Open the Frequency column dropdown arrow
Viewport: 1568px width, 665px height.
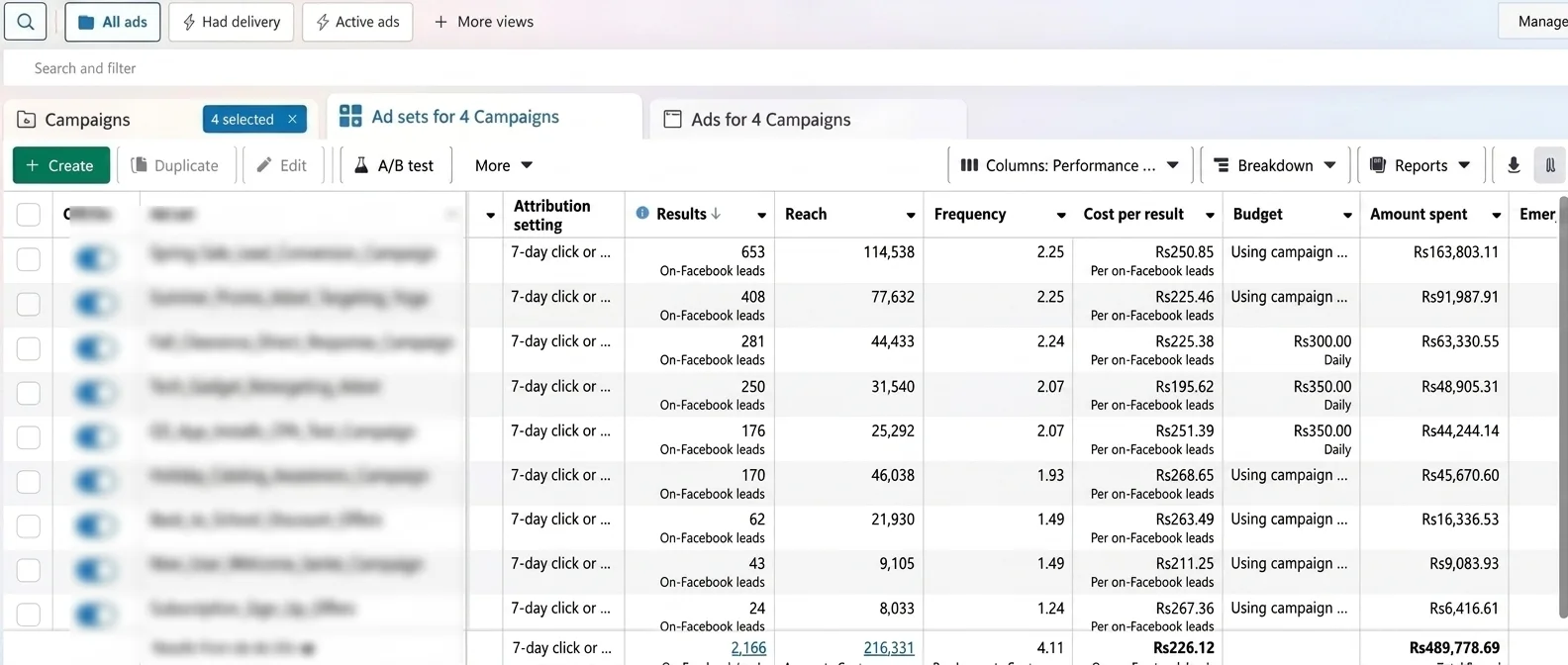click(1061, 215)
